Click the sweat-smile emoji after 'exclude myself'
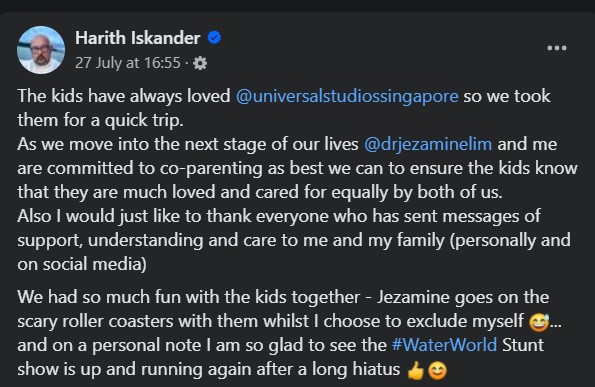The image size is (595, 387). click(x=539, y=322)
